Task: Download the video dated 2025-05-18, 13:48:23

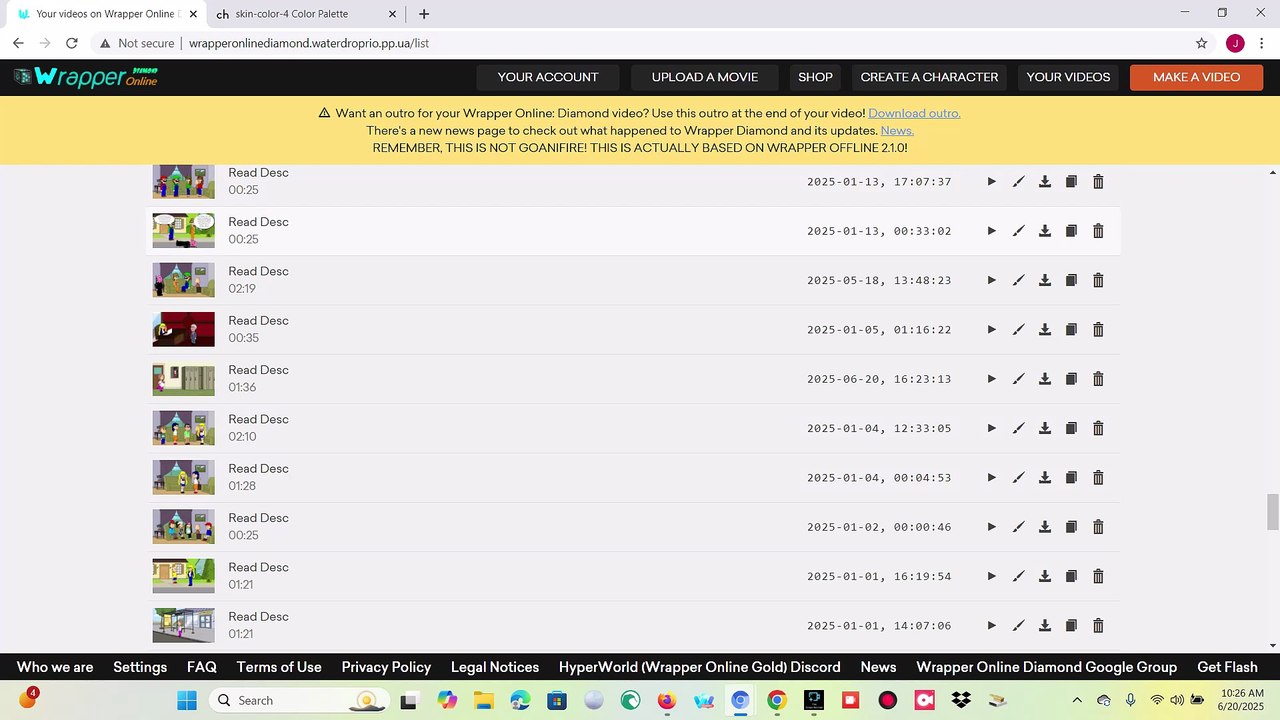Action: pyautogui.click(x=1045, y=280)
